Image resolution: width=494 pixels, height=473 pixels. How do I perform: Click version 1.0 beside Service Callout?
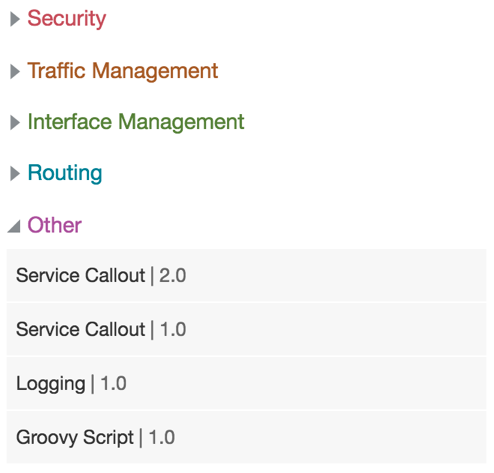173,330
